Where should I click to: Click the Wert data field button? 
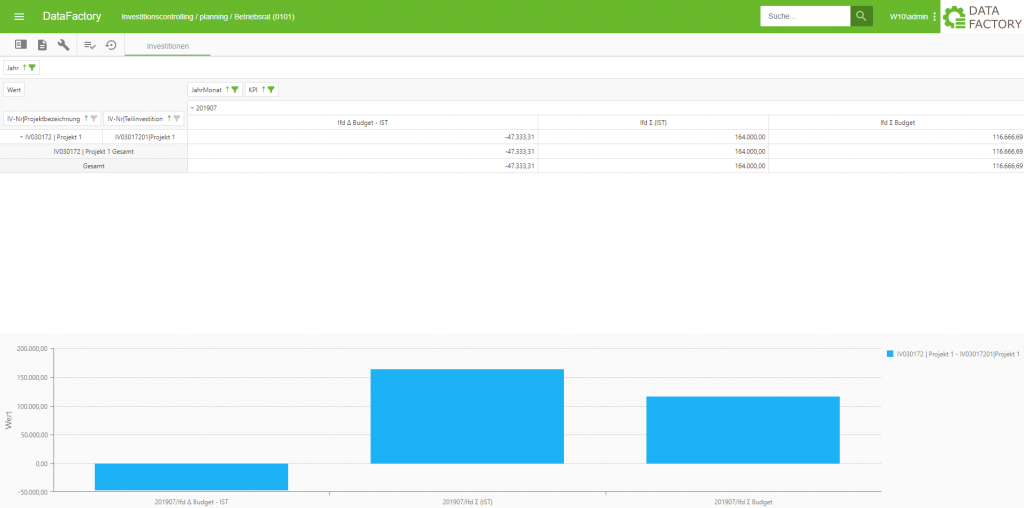click(14, 90)
